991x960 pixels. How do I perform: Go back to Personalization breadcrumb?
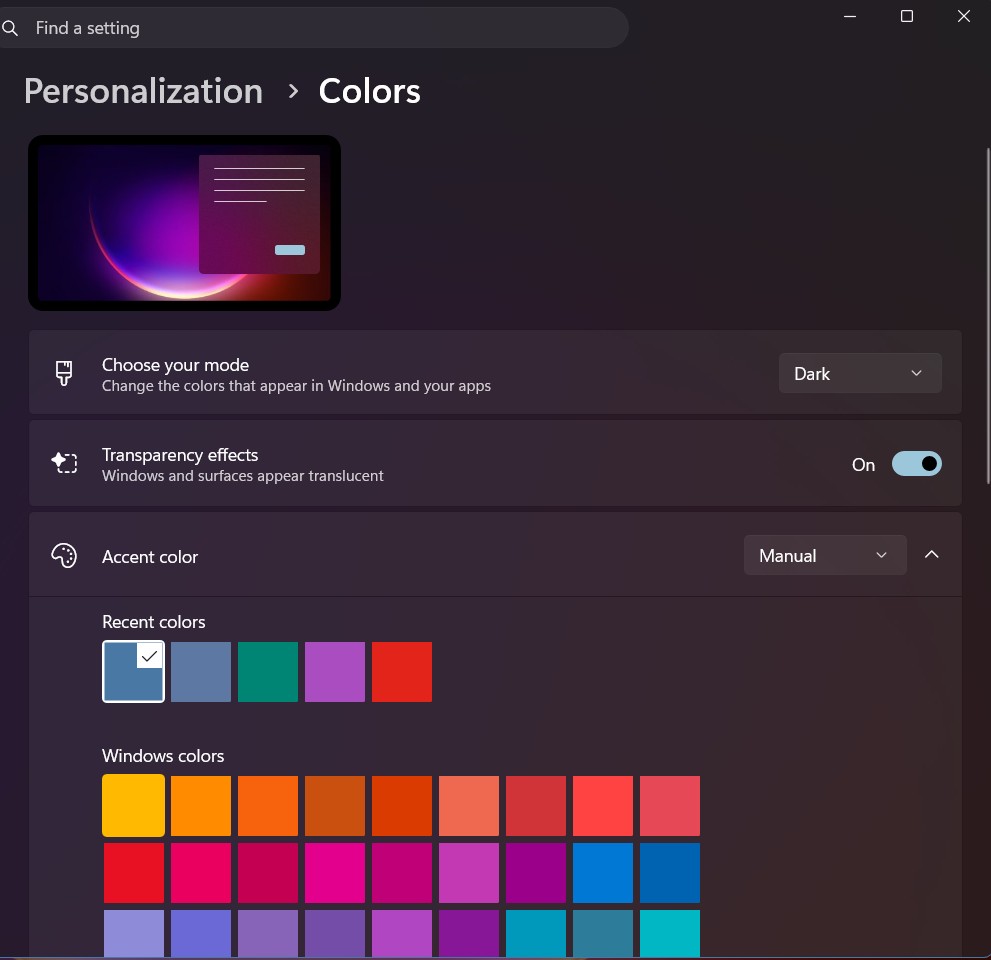143,91
